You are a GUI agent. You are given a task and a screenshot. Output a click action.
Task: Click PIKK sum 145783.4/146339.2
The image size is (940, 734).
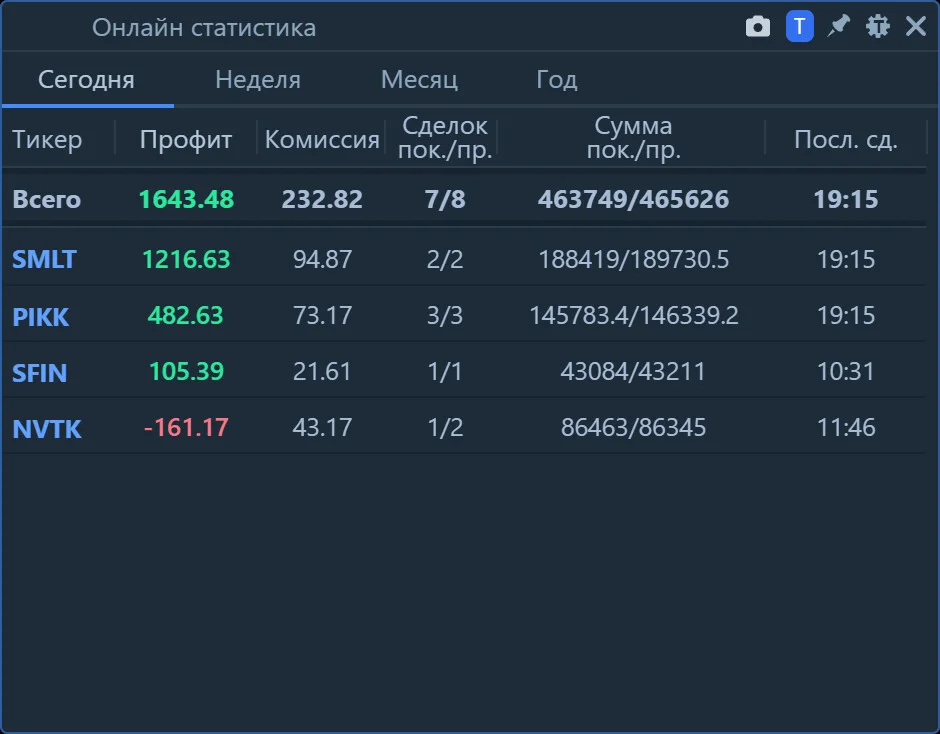pyautogui.click(x=634, y=315)
